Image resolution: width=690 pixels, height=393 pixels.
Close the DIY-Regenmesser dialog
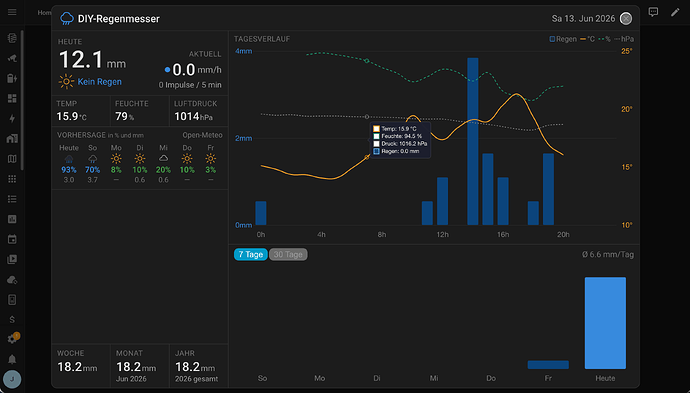coord(626,18)
